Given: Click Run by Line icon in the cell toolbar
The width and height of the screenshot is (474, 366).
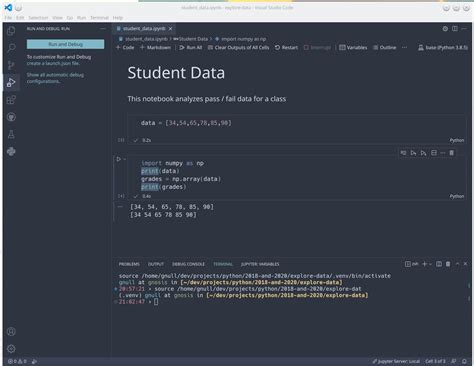Looking at the screenshot, I should (x=403, y=153).
